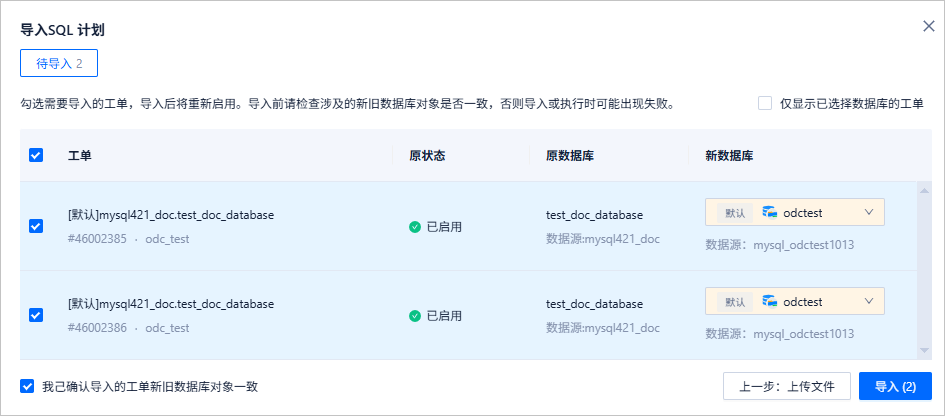
Task: Click the 默认 tag in first row's database selector
Action: click(x=735, y=213)
